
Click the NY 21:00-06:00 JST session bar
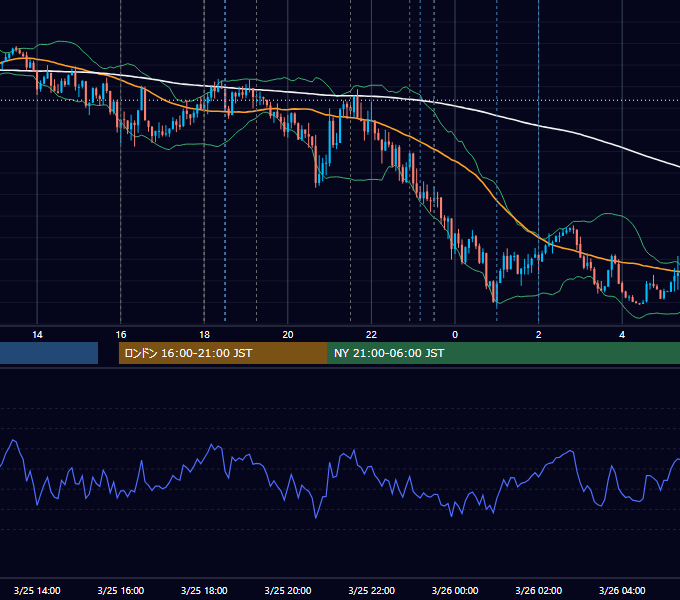(503, 353)
